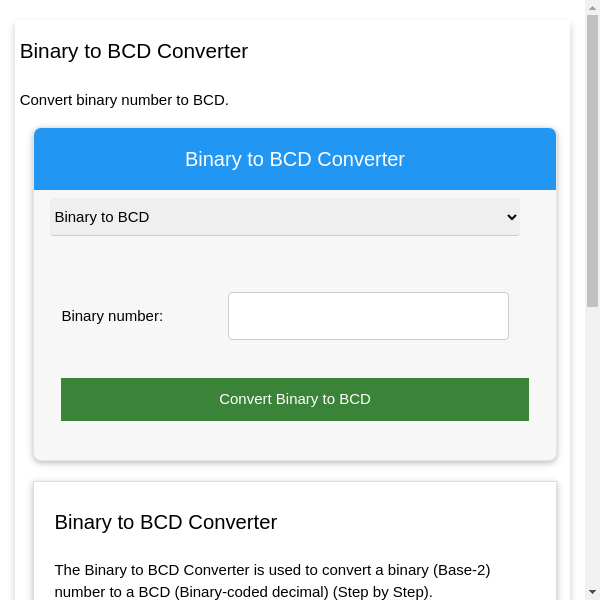
Task: Click the top page title heading
Action: coord(134,51)
